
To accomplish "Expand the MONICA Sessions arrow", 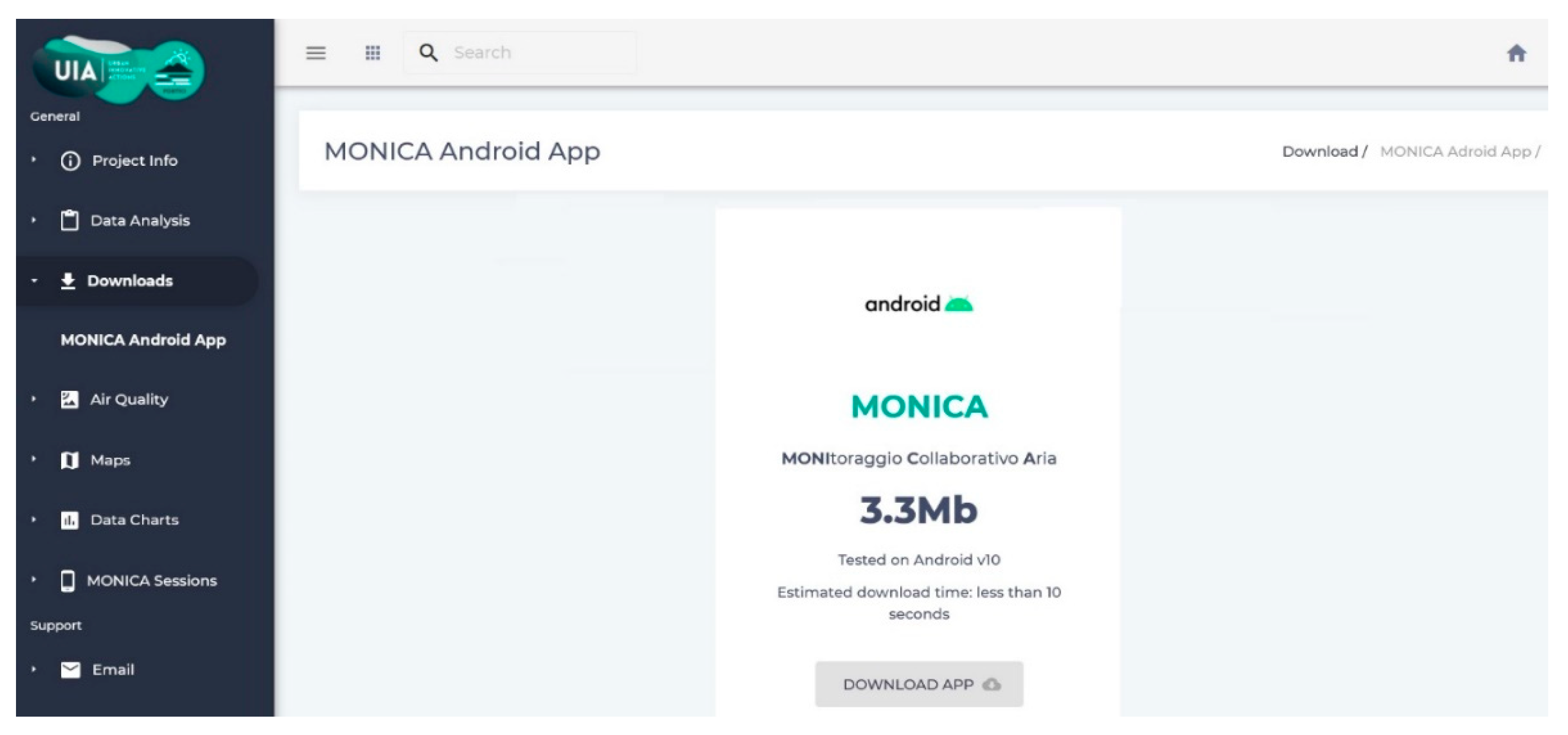I will coord(34,580).
